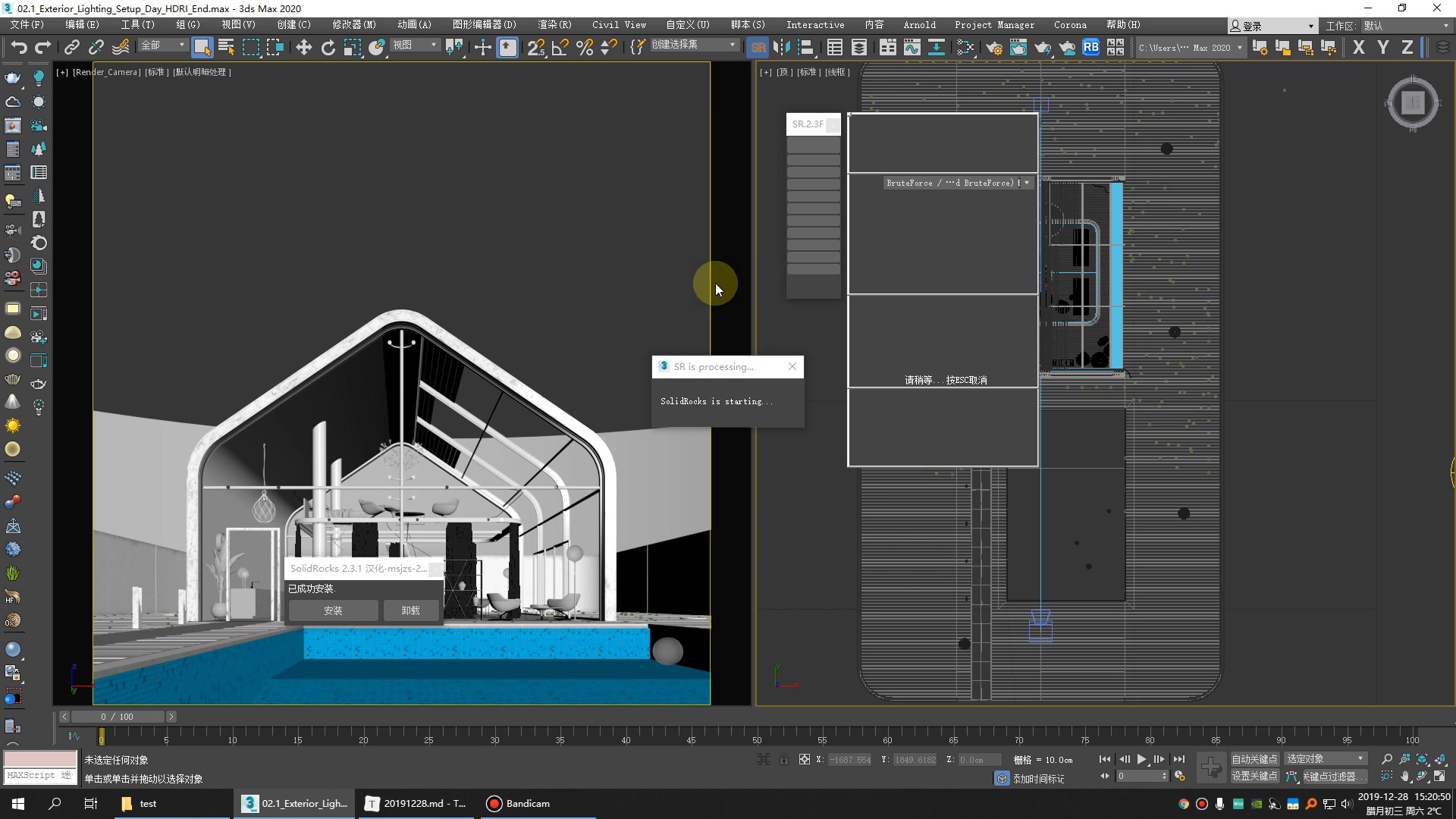Viewport: 1456px width, 819px height.
Task: Click the Percent Snap toggle icon
Action: tap(584, 48)
